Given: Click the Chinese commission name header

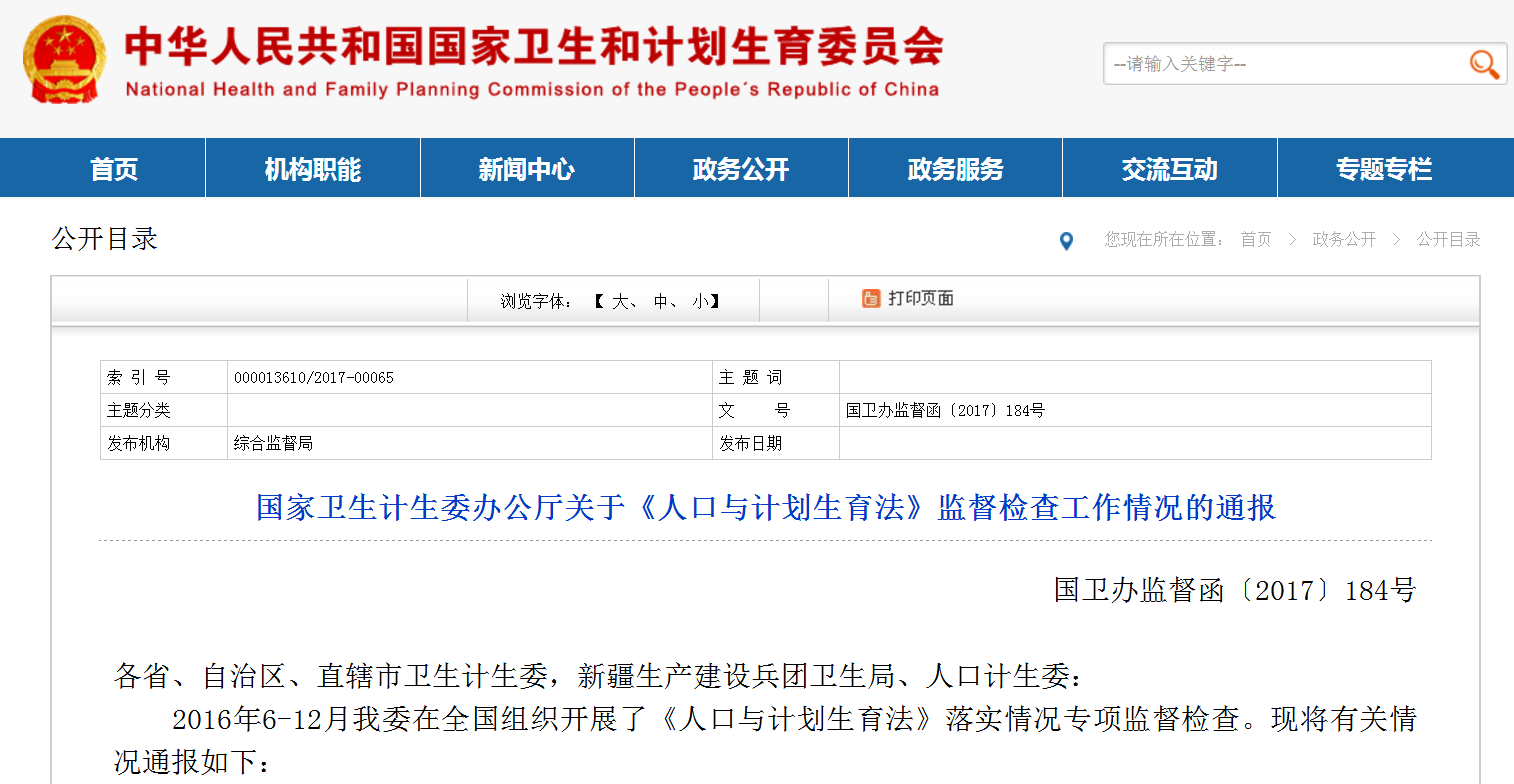Looking at the screenshot, I should coord(533,45).
